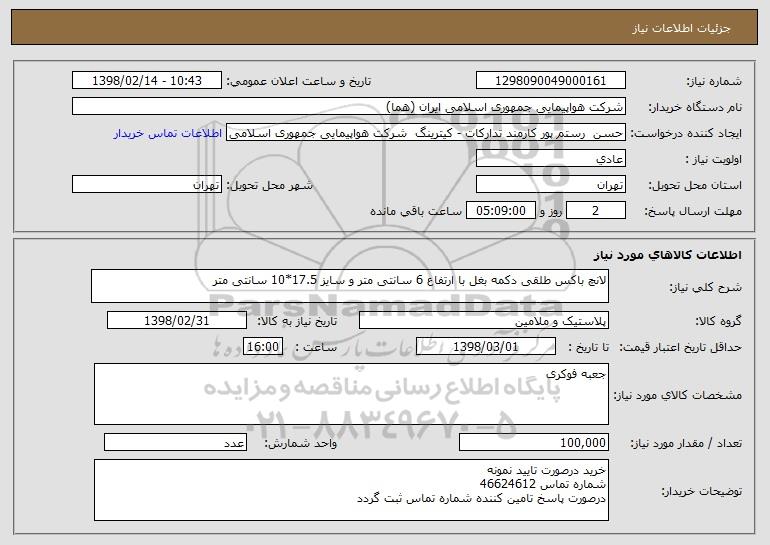The width and height of the screenshot is (770, 545).
Task: Select the need number field 1298090049000161
Action: (550, 81)
